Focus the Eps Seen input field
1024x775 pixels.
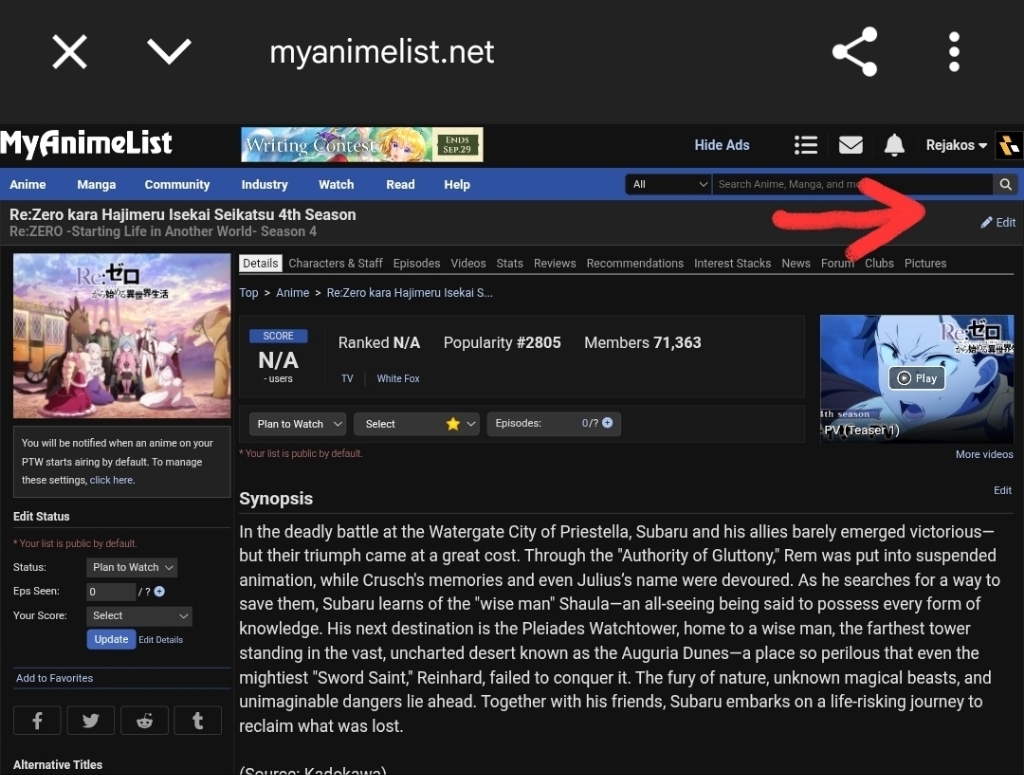[x=111, y=592]
